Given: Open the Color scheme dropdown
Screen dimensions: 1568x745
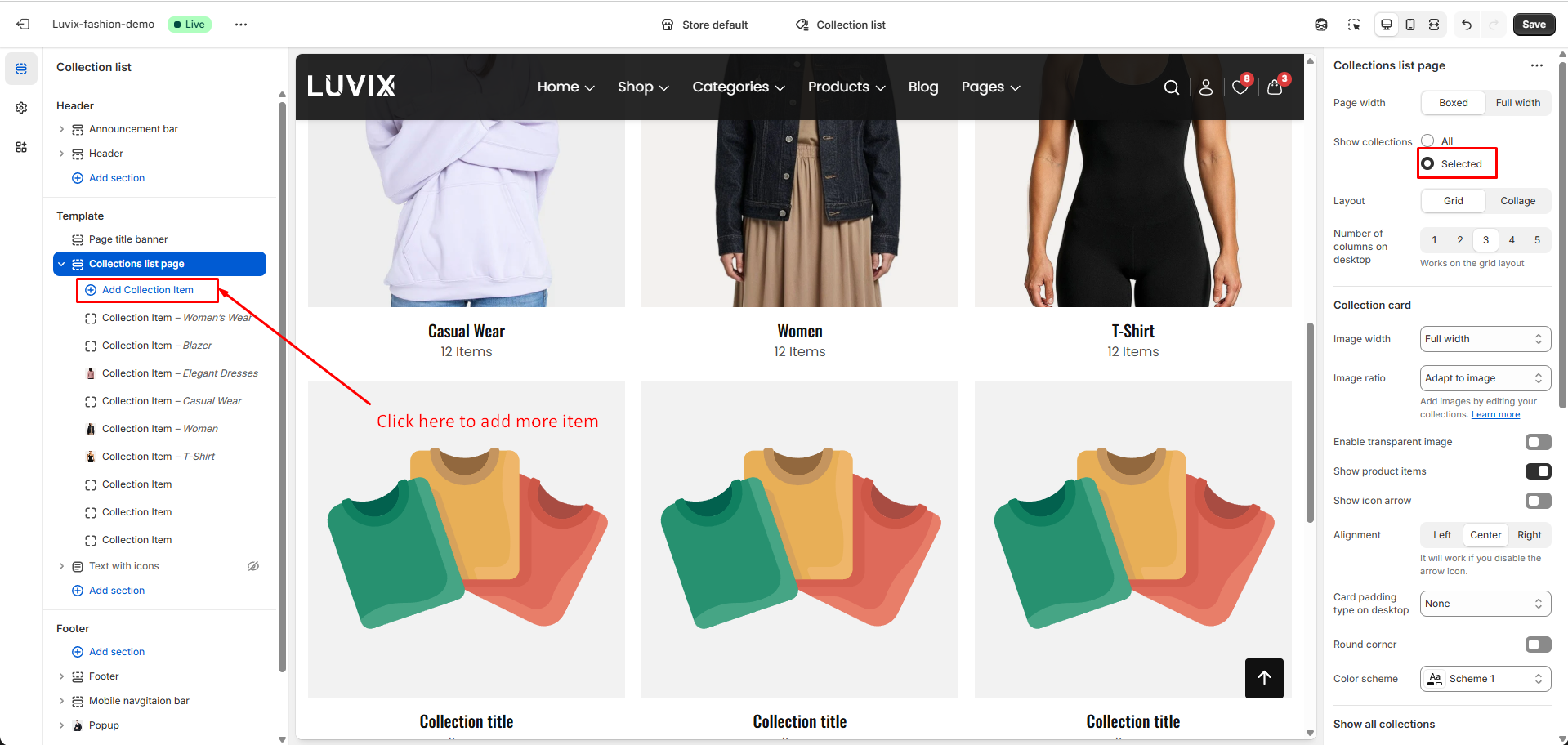Looking at the screenshot, I should coord(1485,679).
